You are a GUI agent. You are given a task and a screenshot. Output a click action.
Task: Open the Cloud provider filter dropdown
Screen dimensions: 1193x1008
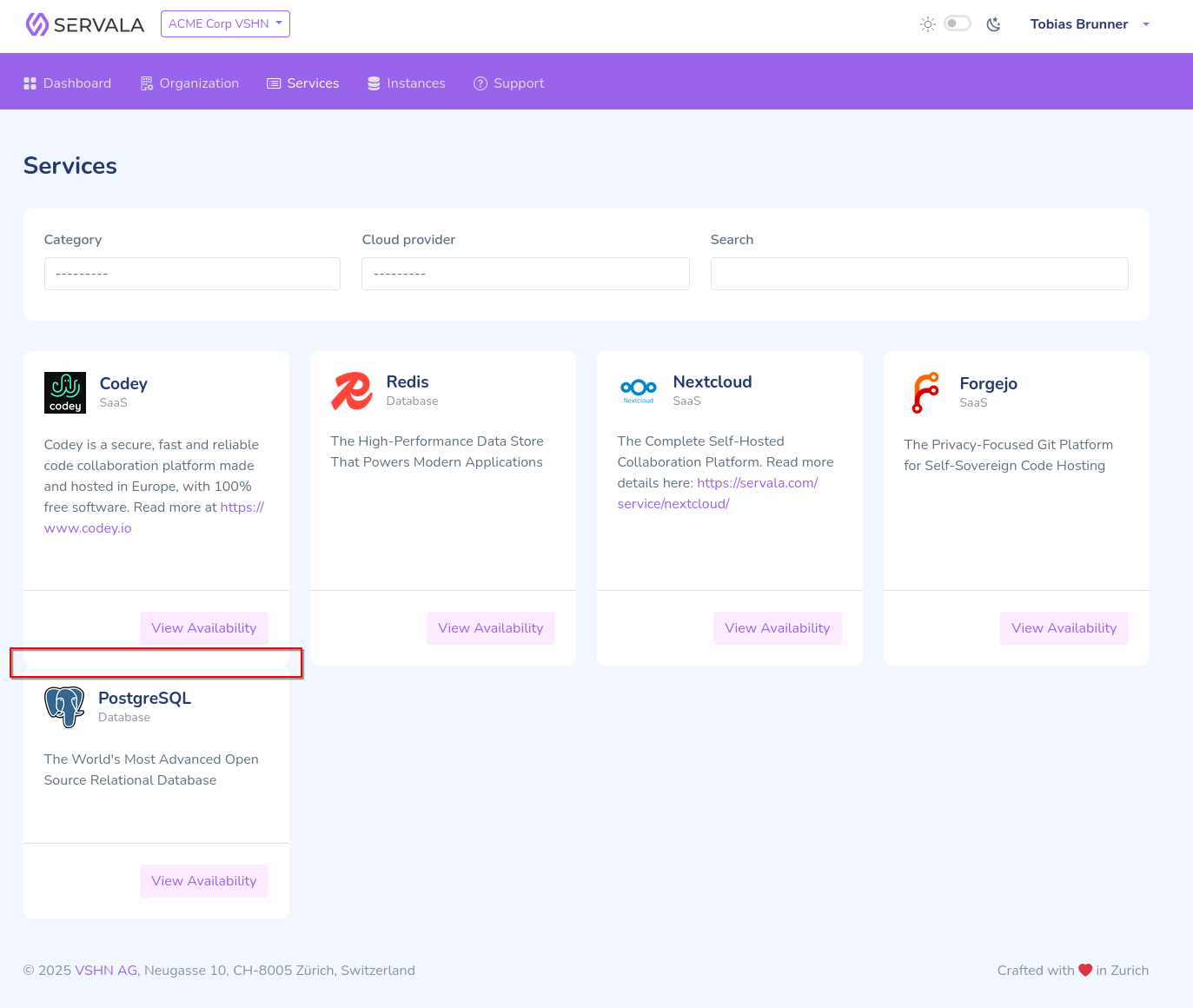pyautogui.click(x=525, y=274)
